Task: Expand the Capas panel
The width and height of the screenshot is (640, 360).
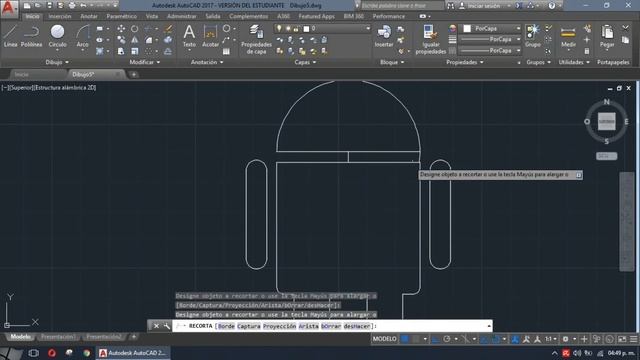Action: pos(305,62)
